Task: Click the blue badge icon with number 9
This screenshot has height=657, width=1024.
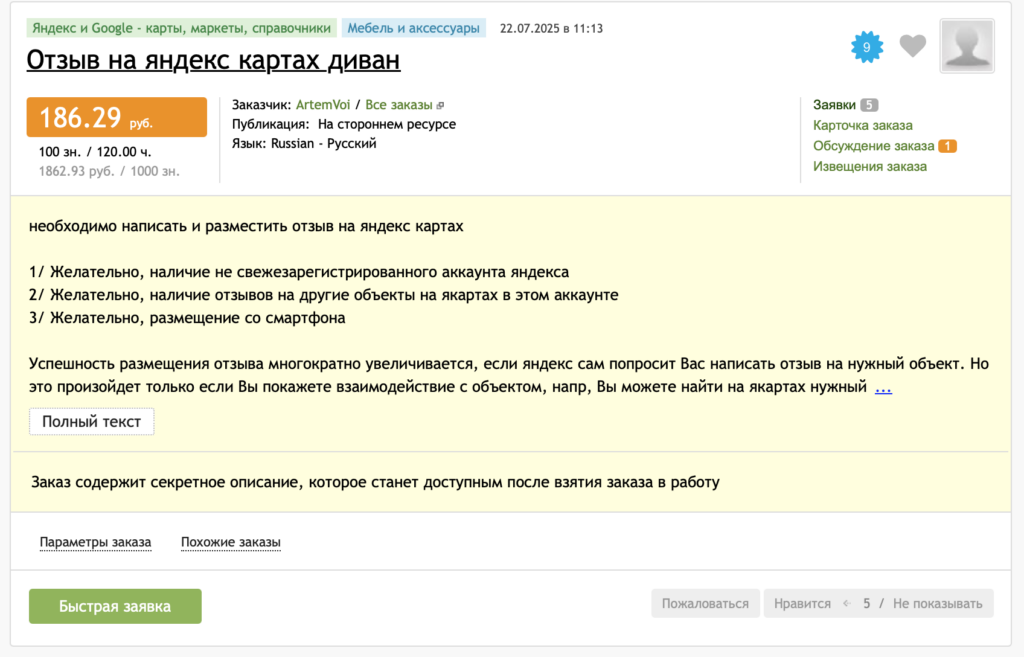Action: (x=867, y=47)
